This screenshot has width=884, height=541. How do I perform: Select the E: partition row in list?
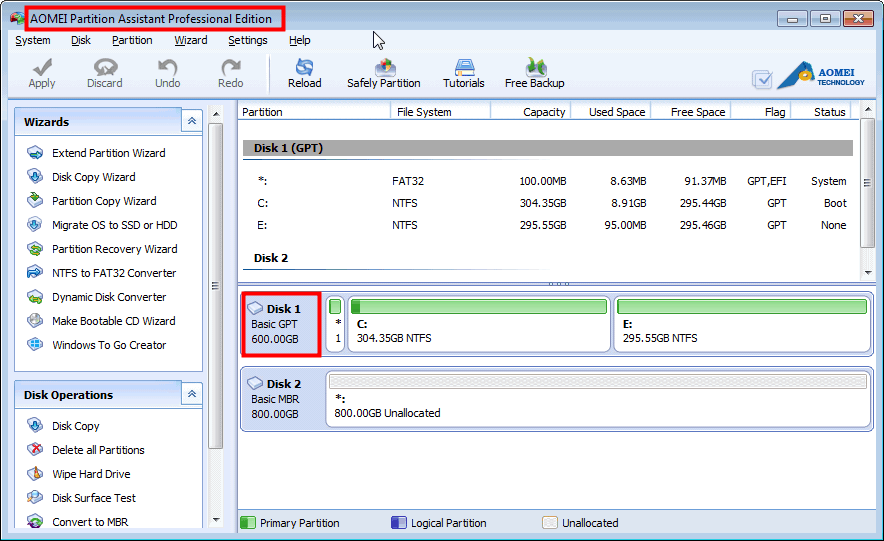[x=550, y=225]
